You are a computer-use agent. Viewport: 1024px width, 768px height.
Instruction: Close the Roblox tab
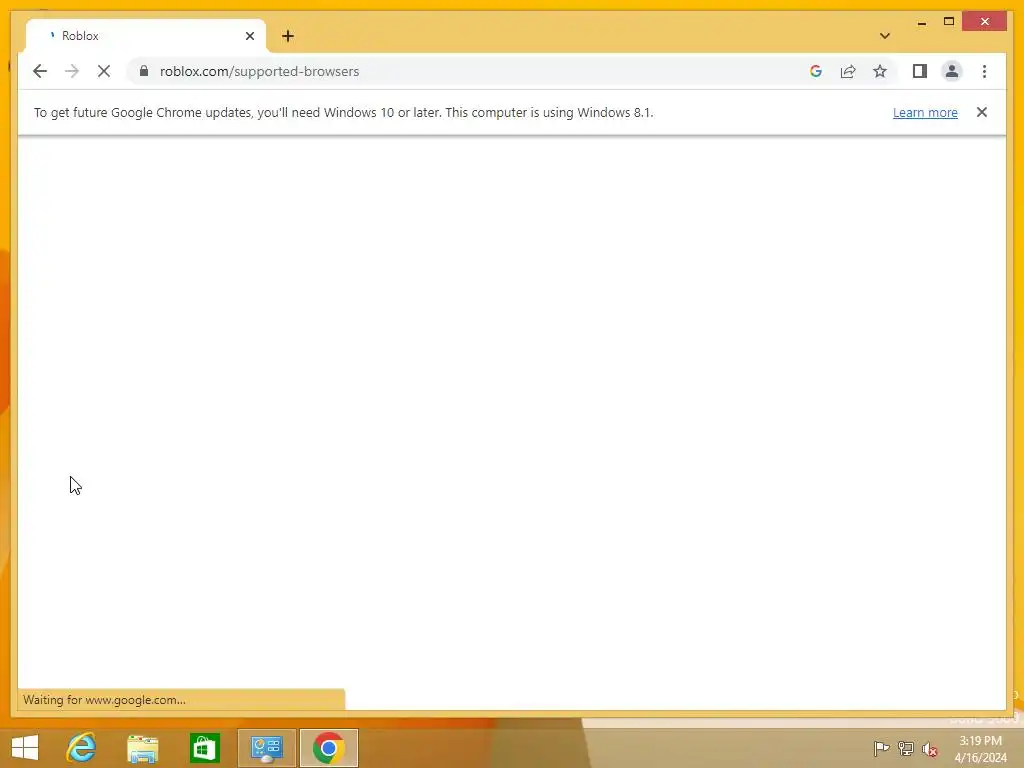coord(249,36)
